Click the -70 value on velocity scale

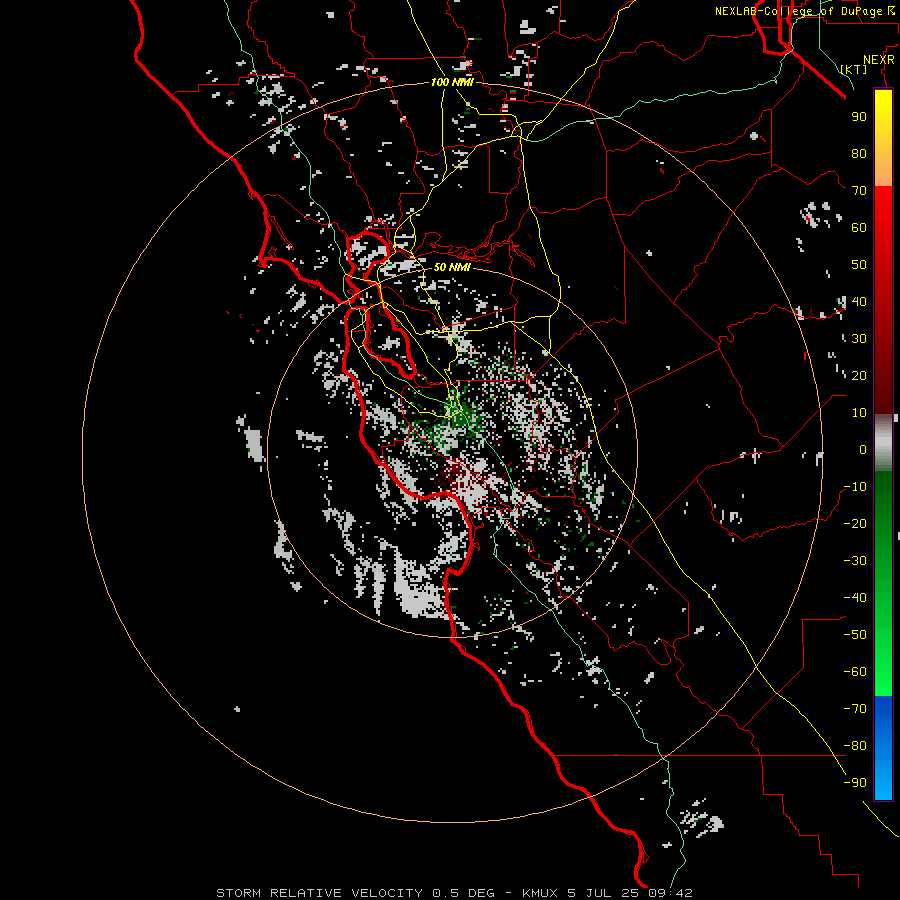pos(855,709)
